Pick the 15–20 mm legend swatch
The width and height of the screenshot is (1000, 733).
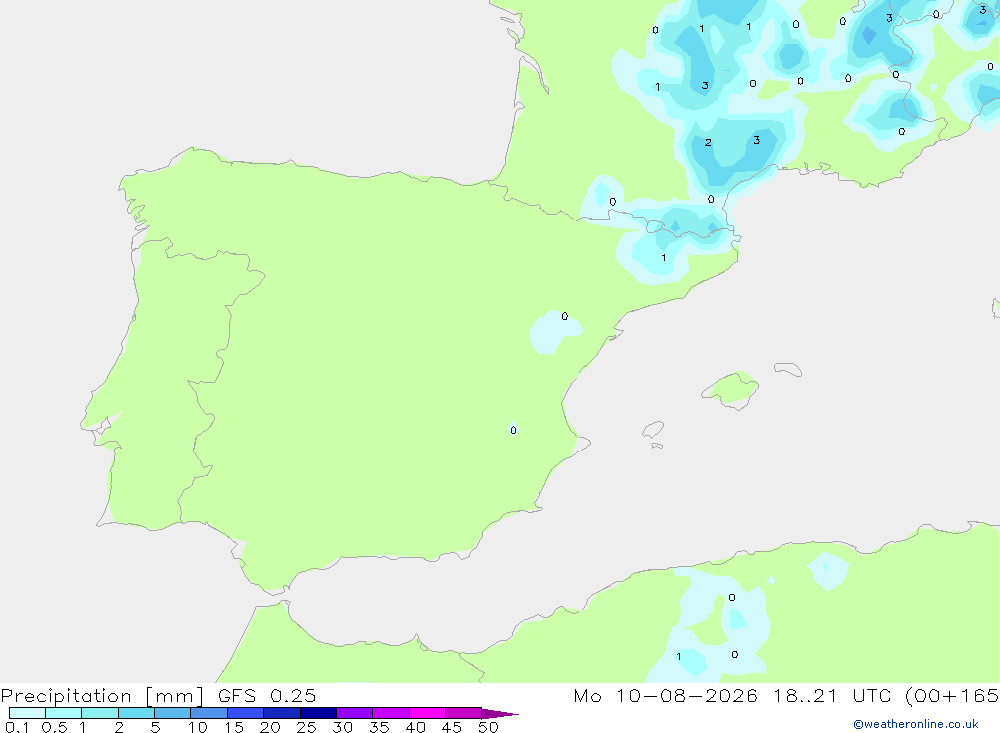point(246,713)
